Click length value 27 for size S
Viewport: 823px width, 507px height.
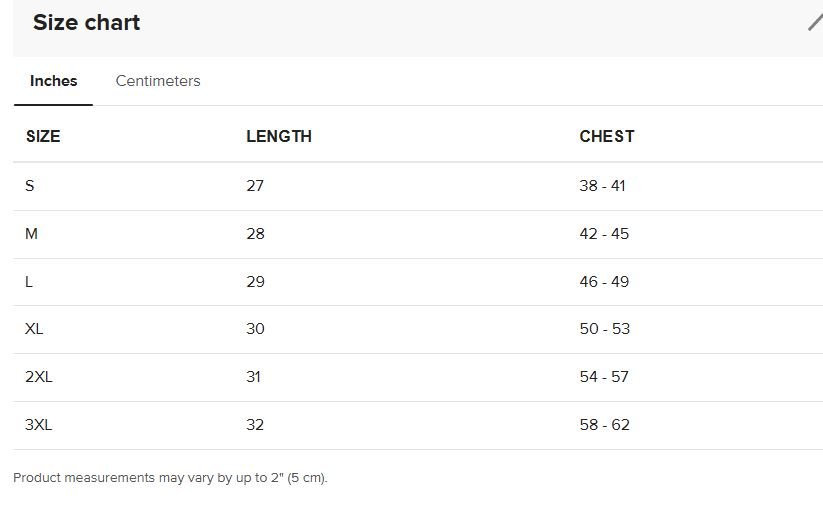[255, 186]
